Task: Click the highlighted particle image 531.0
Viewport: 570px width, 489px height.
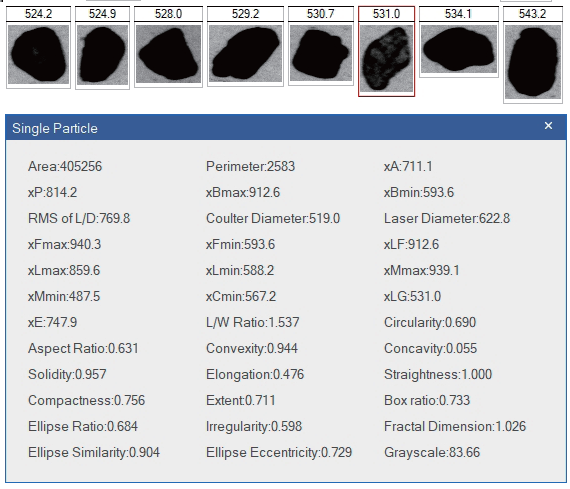Action: (386, 58)
